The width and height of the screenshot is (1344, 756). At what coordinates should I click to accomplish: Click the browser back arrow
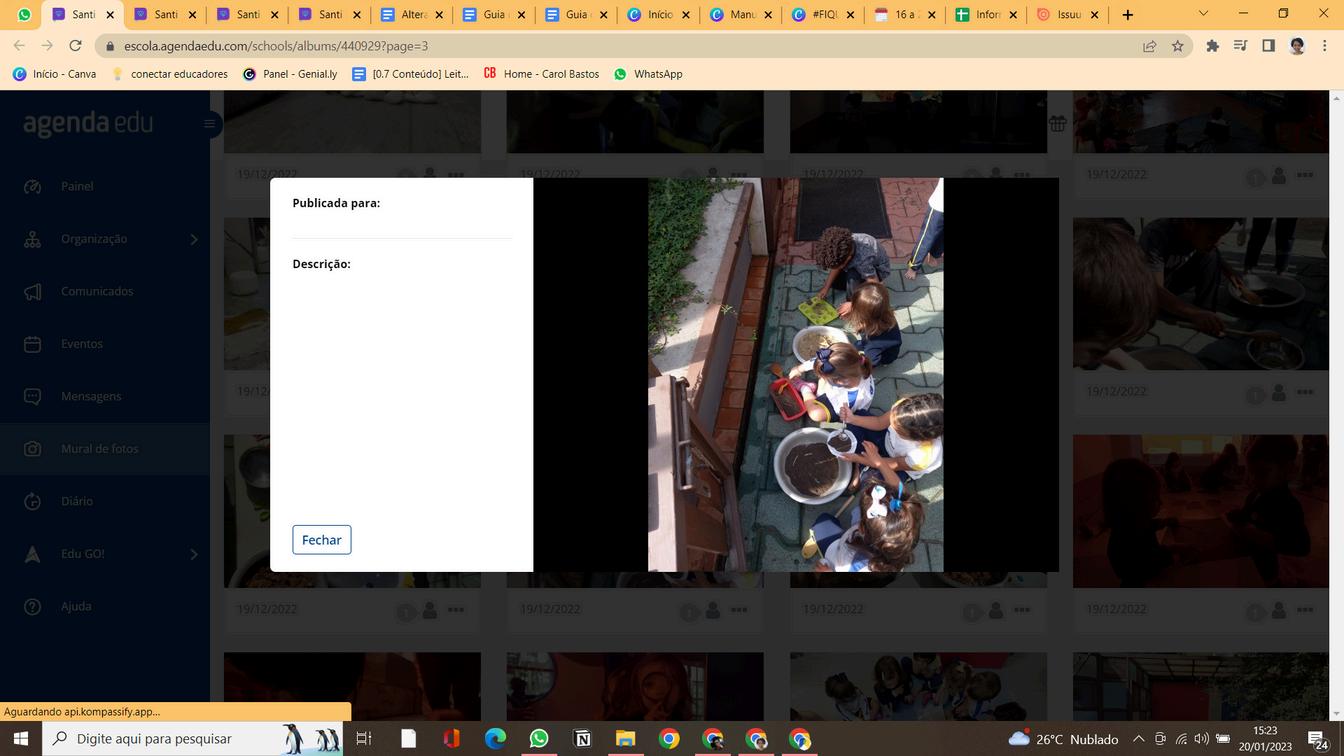pyautogui.click(x=19, y=46)
